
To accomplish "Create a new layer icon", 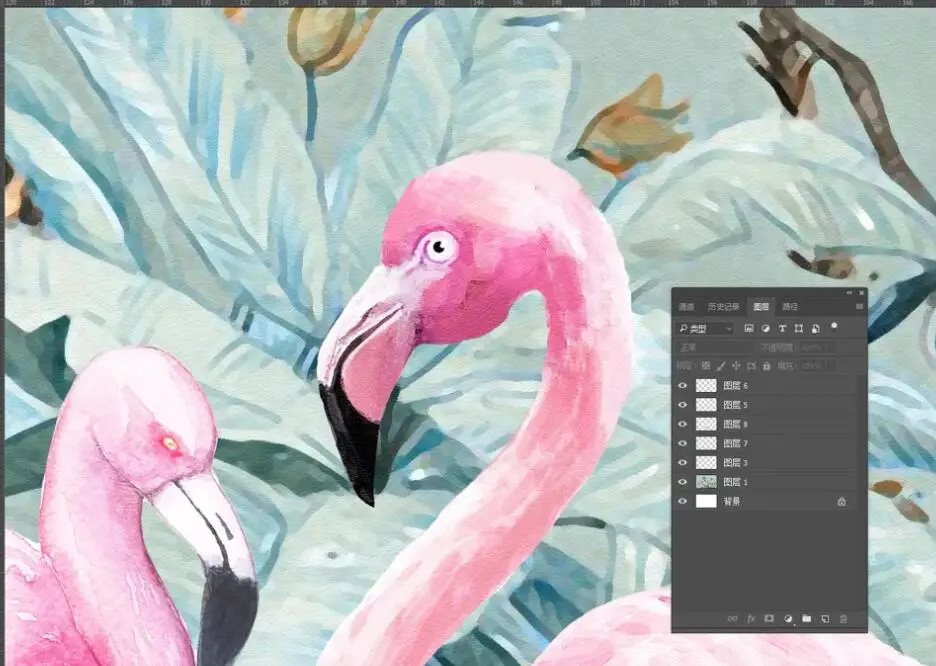I will coord(825,619).
